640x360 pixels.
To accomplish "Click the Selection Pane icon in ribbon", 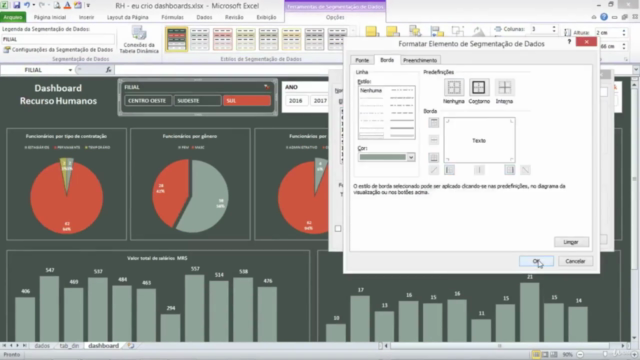I will (415, 32).
